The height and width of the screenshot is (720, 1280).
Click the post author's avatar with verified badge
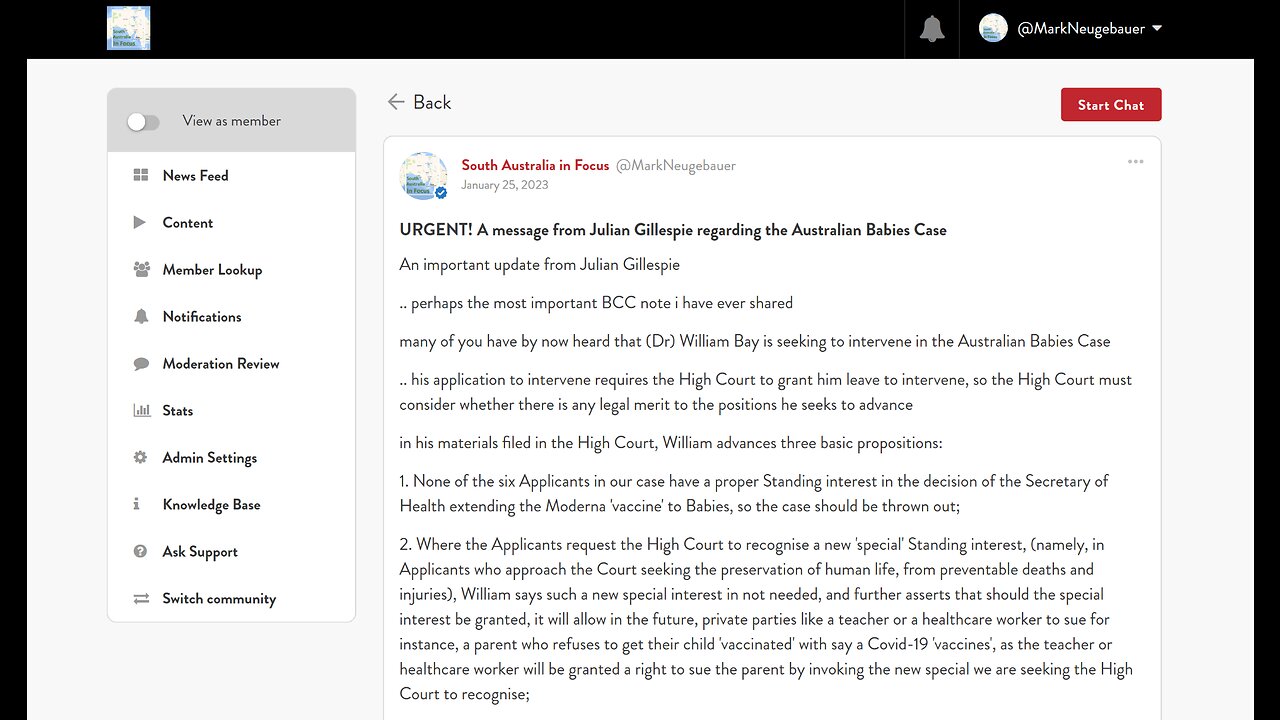tap(424, 176)
